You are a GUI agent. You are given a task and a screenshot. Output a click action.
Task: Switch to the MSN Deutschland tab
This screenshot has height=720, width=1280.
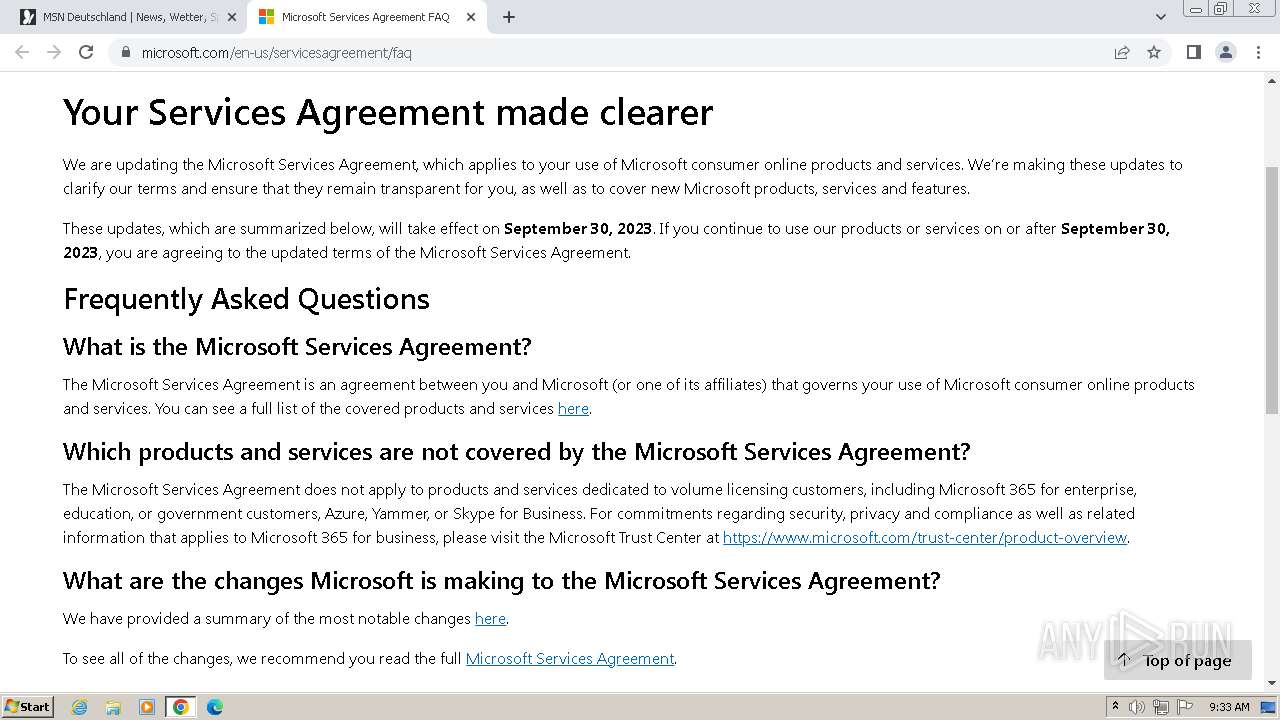pyautogui.click(x=130, y=17)
